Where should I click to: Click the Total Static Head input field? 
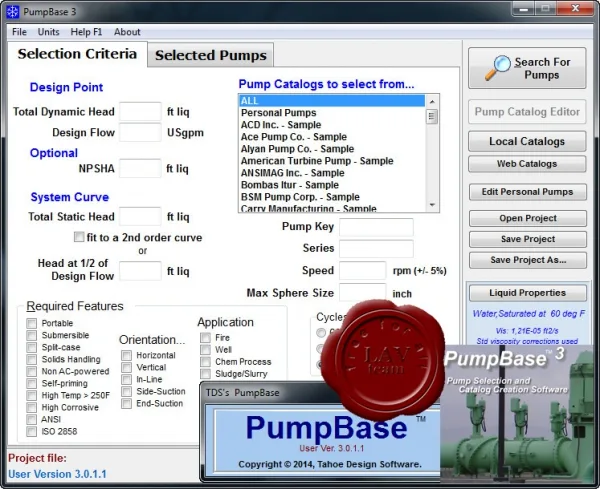[x=140, y=217]
